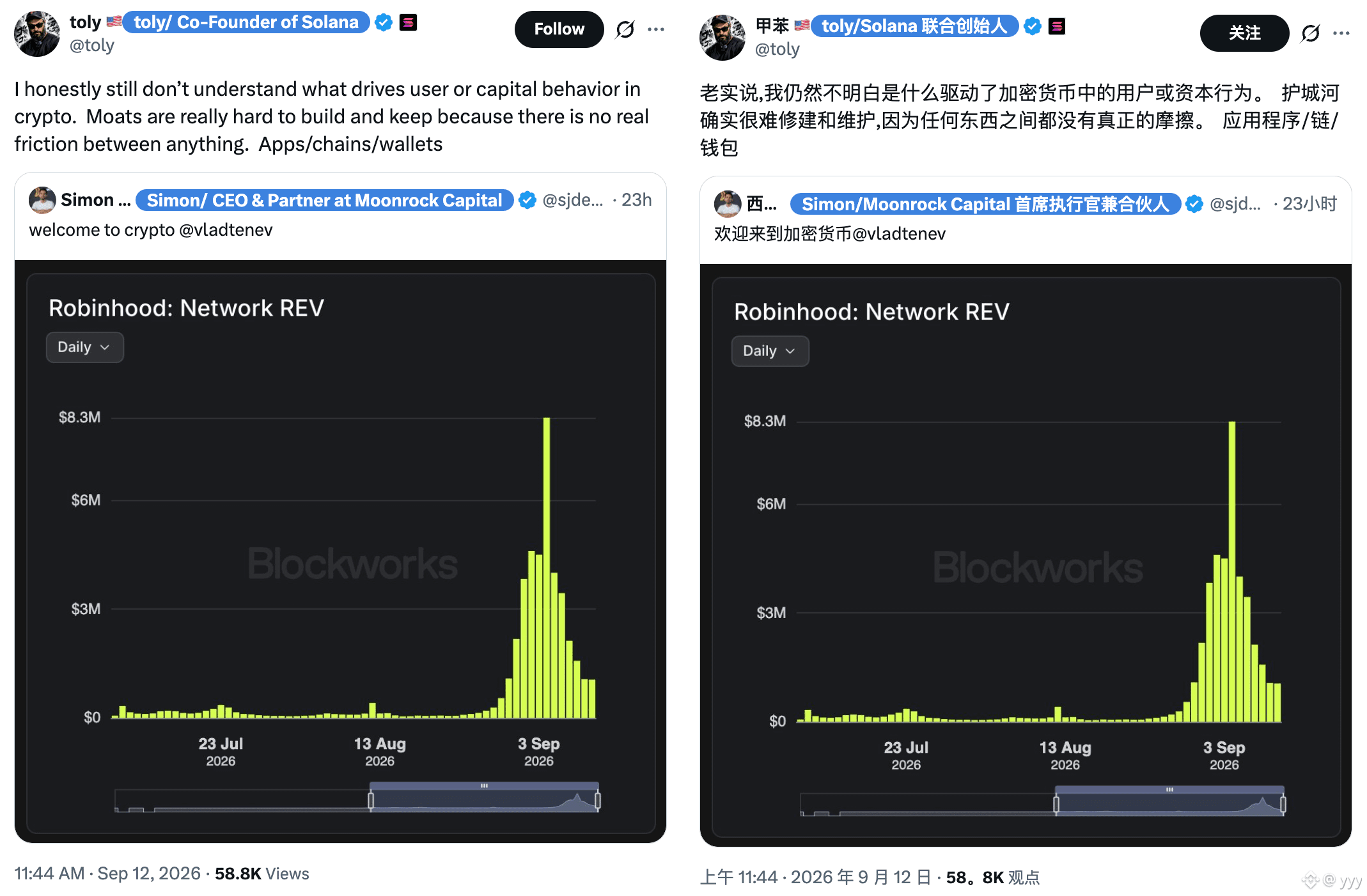Open the @vladtenev mention in the English quoted tweet
This screenshot has width=1367, height=896.
pos(226,230)
